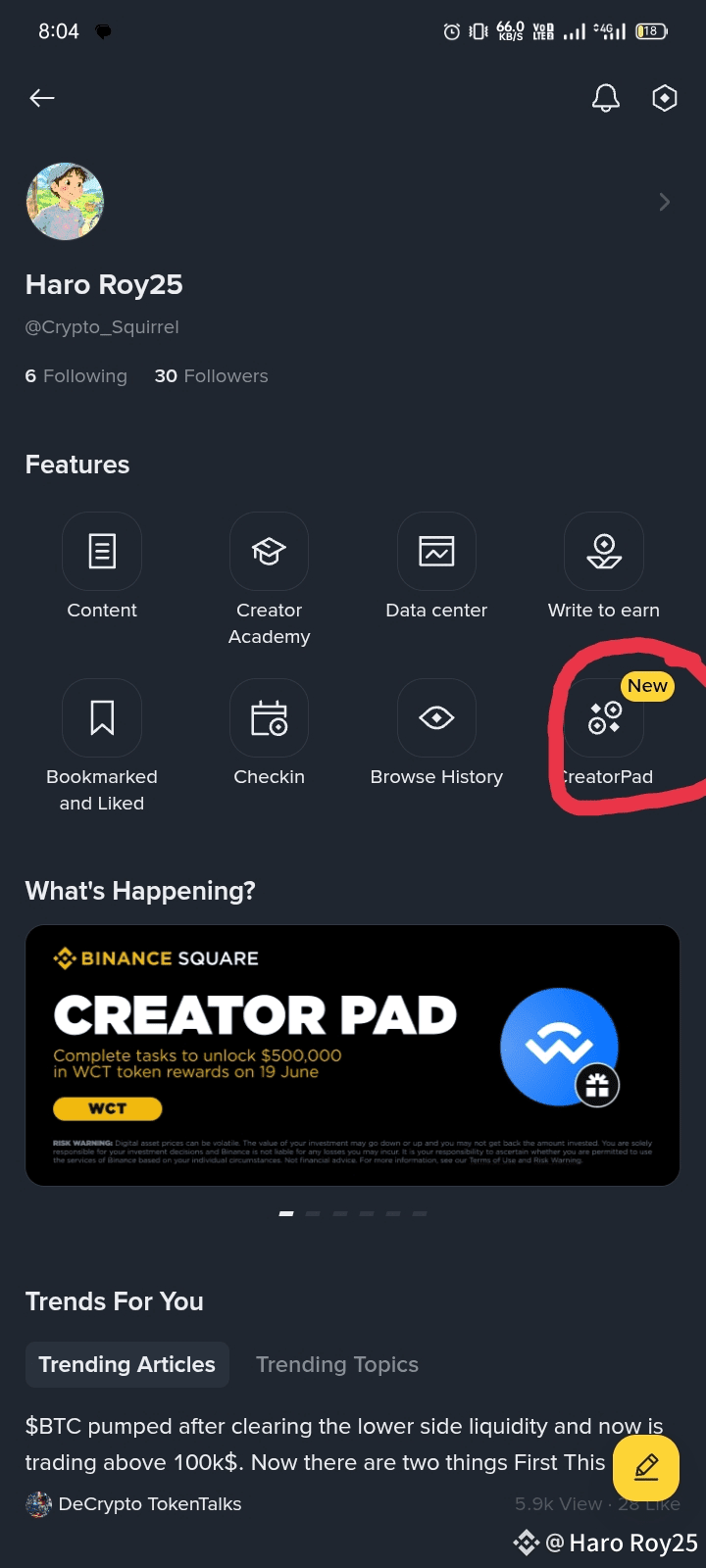Open notifications bell icon
Image resolution: width=706 pixels, height=1568 pixels.
(x=606, y=98)
